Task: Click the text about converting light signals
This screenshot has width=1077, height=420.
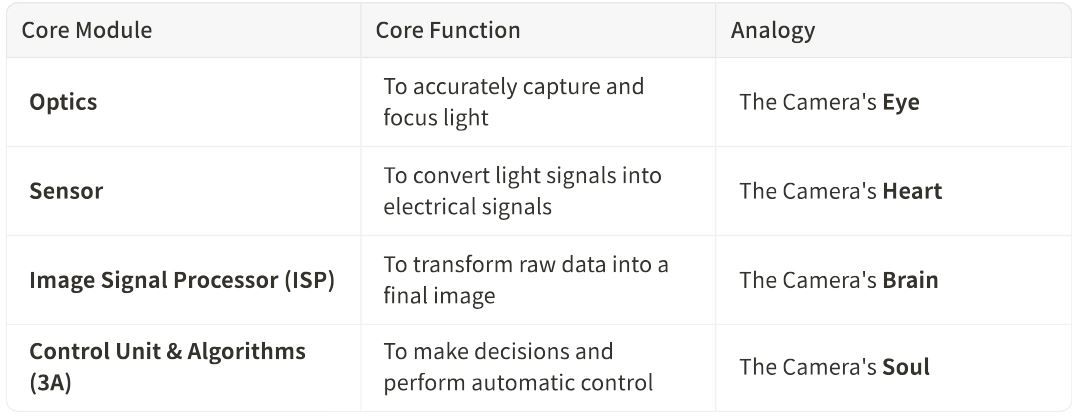Action: click(522, 191)
